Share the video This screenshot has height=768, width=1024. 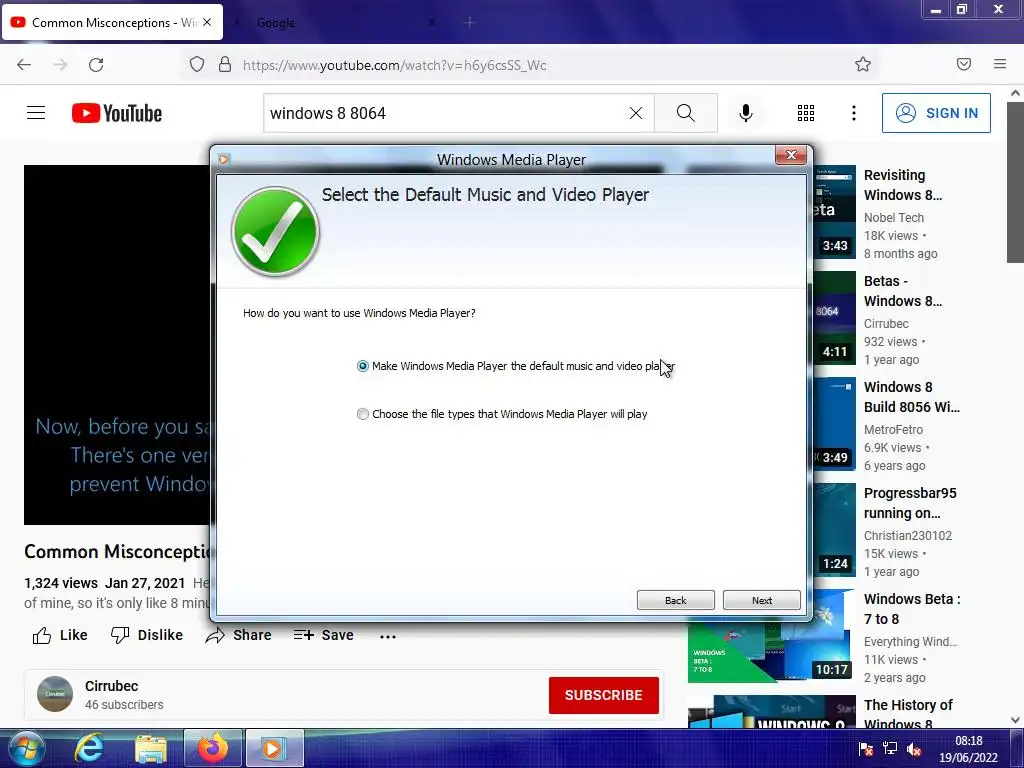point(238,635)
